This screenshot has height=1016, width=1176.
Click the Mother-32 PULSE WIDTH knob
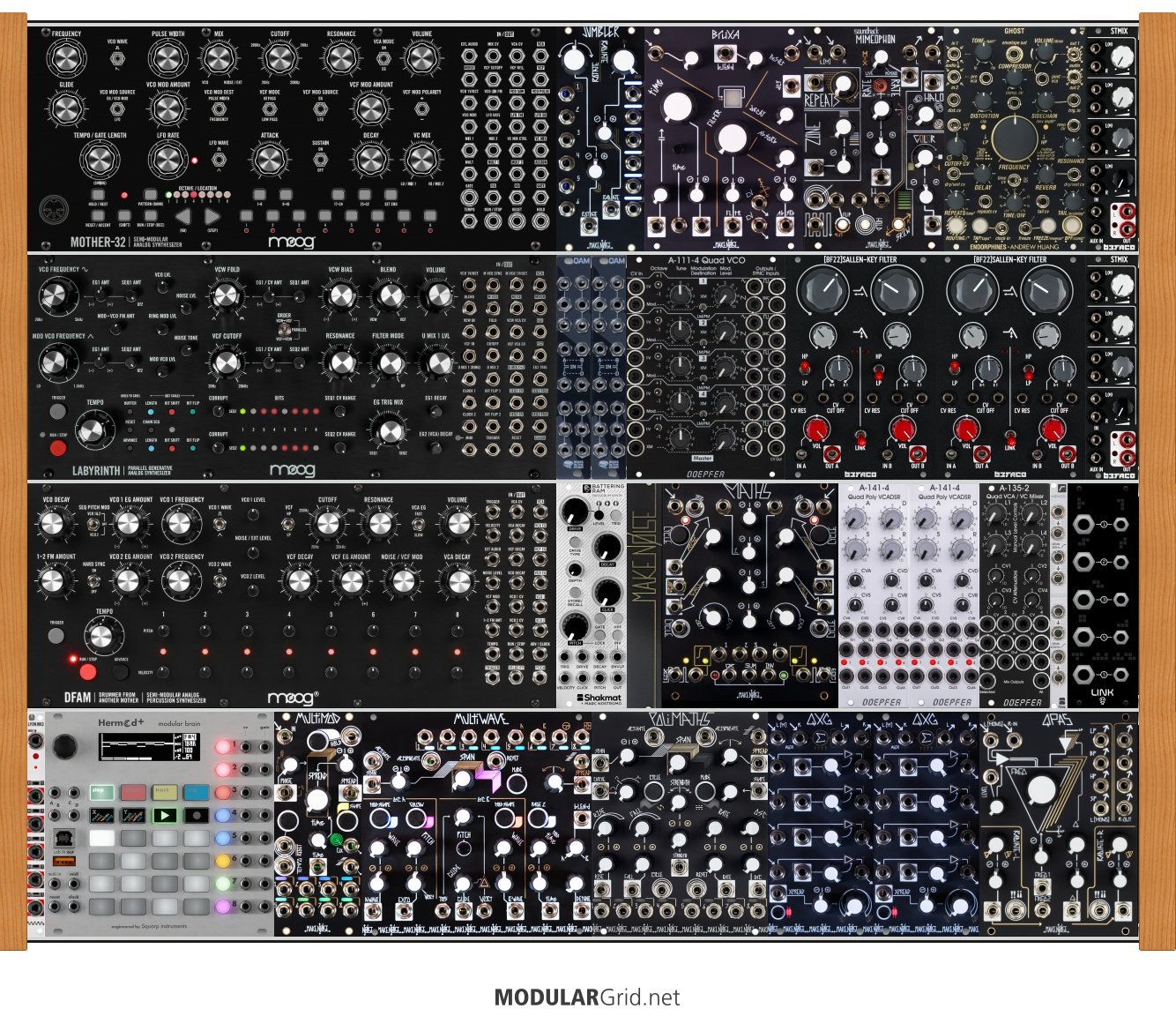(167, 60)
